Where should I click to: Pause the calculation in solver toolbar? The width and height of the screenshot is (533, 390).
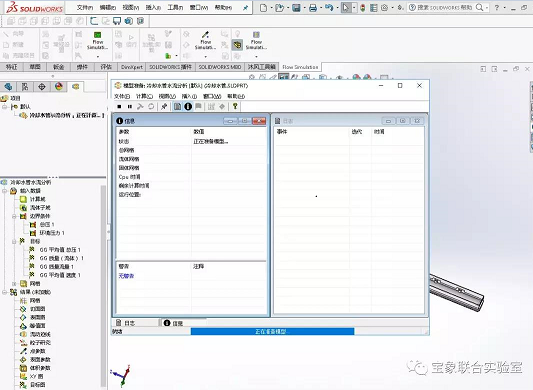coord(130,106)
